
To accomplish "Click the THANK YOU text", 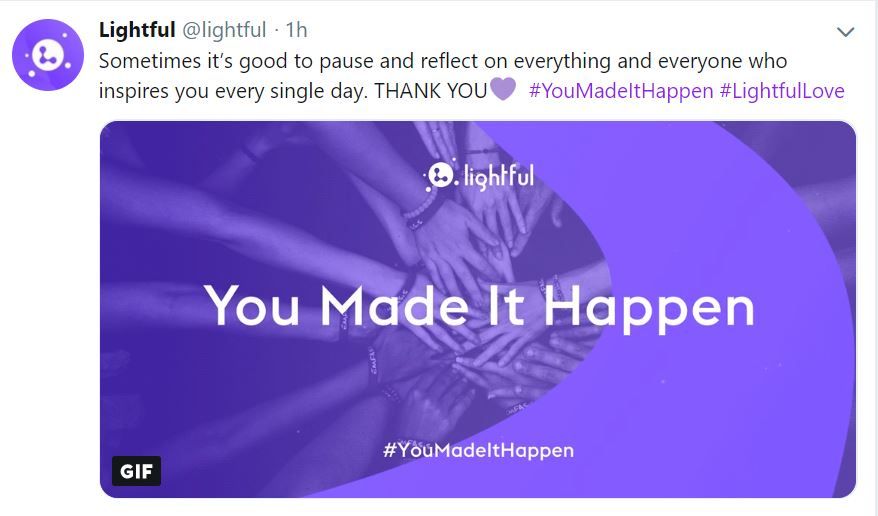I will [431, 91].
